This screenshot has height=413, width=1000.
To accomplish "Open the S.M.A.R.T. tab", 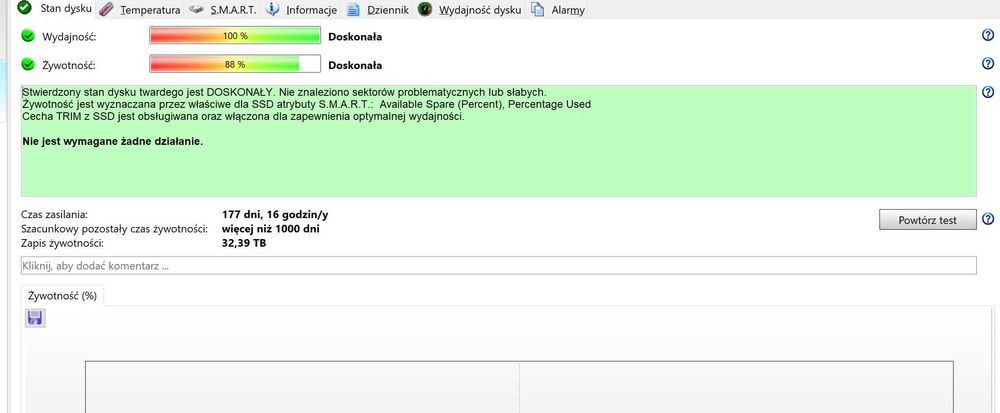I will (223, 10).
